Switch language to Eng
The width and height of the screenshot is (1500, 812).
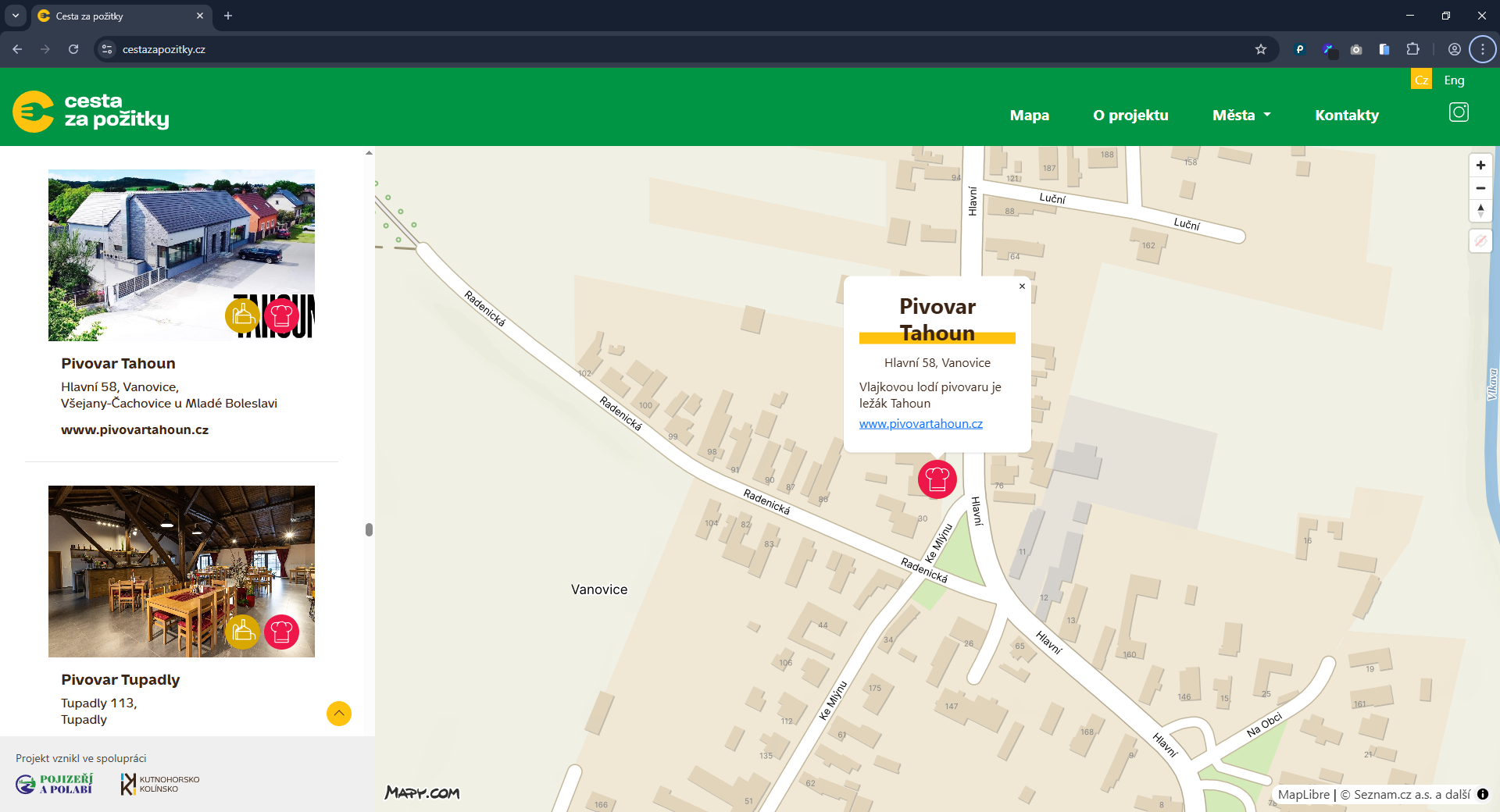1454,80
